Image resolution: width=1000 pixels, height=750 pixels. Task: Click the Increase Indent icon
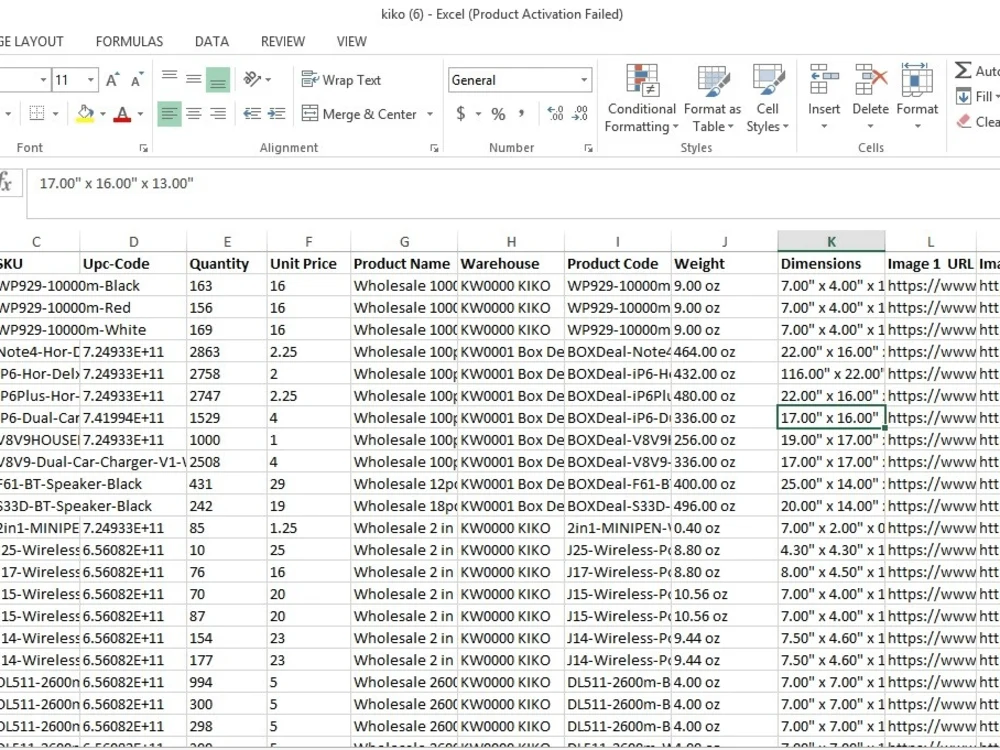pyautogui.click(x=276, y=114)
